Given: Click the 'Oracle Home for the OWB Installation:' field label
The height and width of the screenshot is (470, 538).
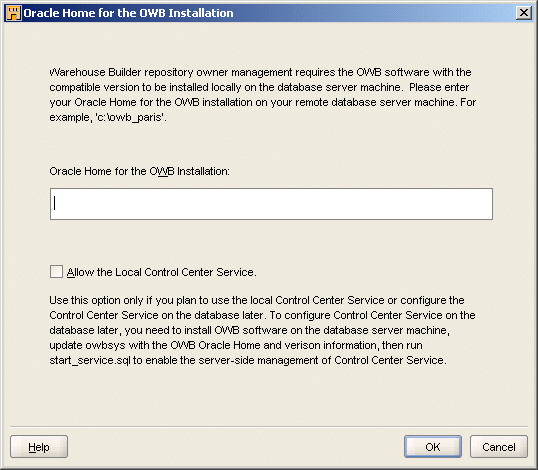Looking at the screenshot, I should click(139, 171).
